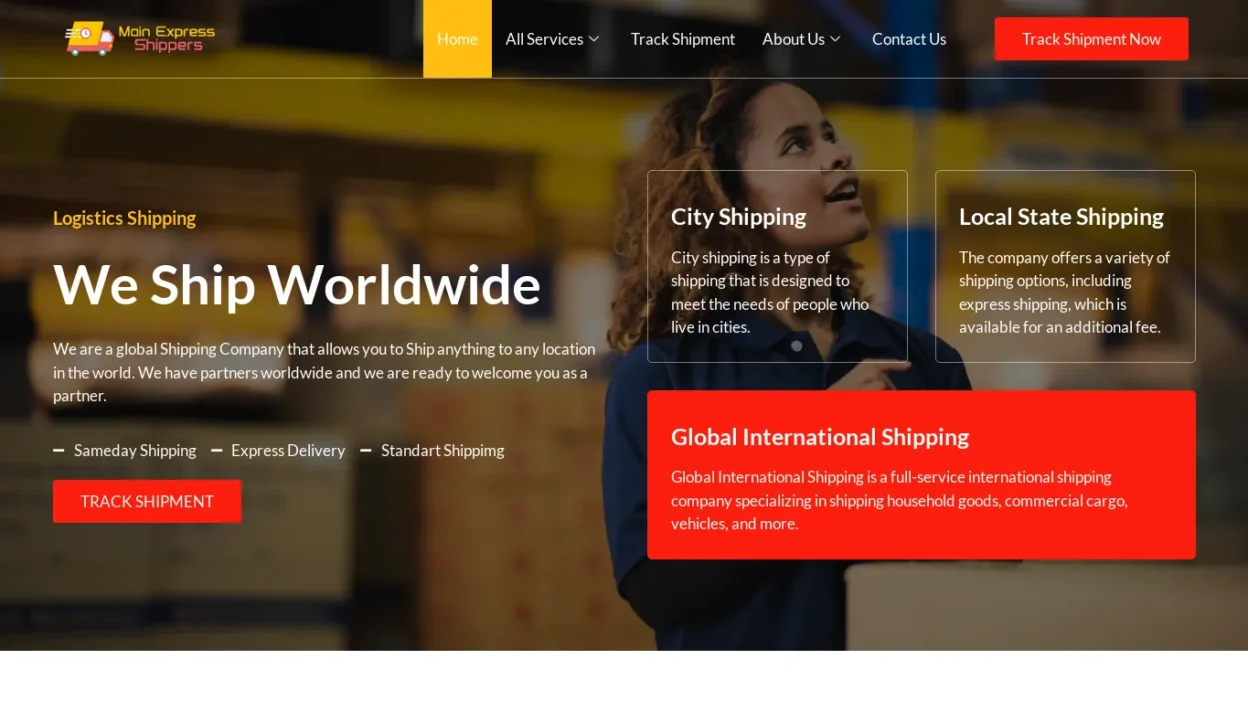The width and height of the screenshot is (1248, 702).
Task: Go to Track Shipment in navigation
Action: point(682,39)
